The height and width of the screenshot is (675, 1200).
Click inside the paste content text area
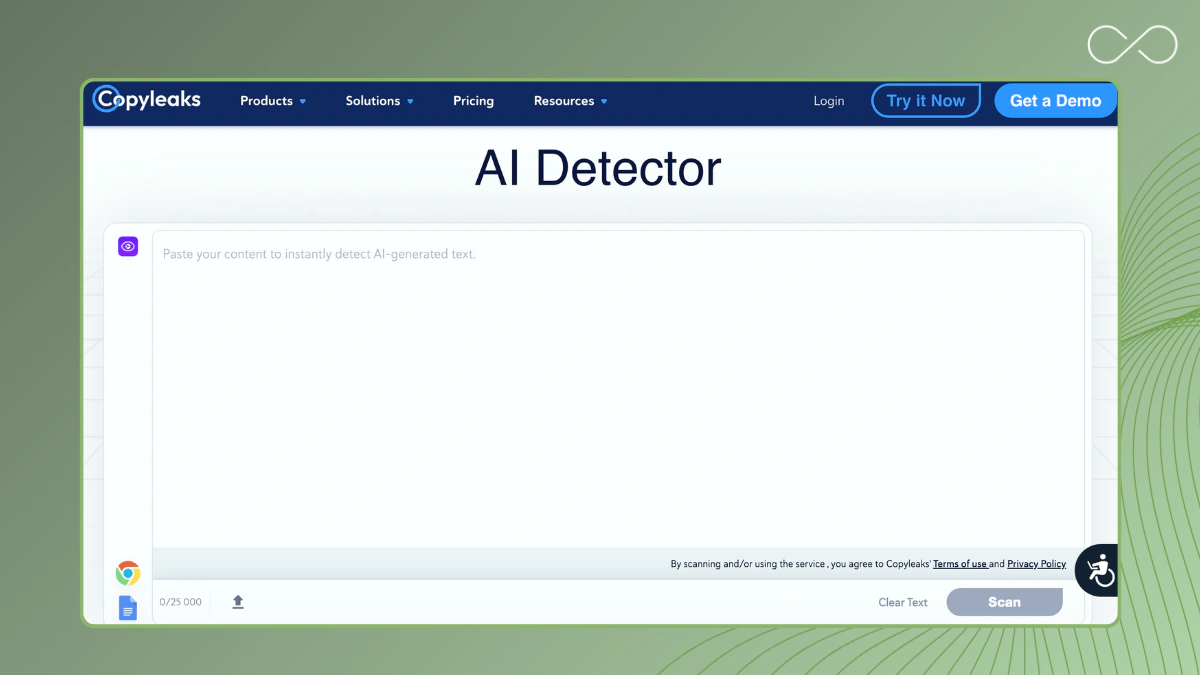pyautogui.click(x=618, y=390)
